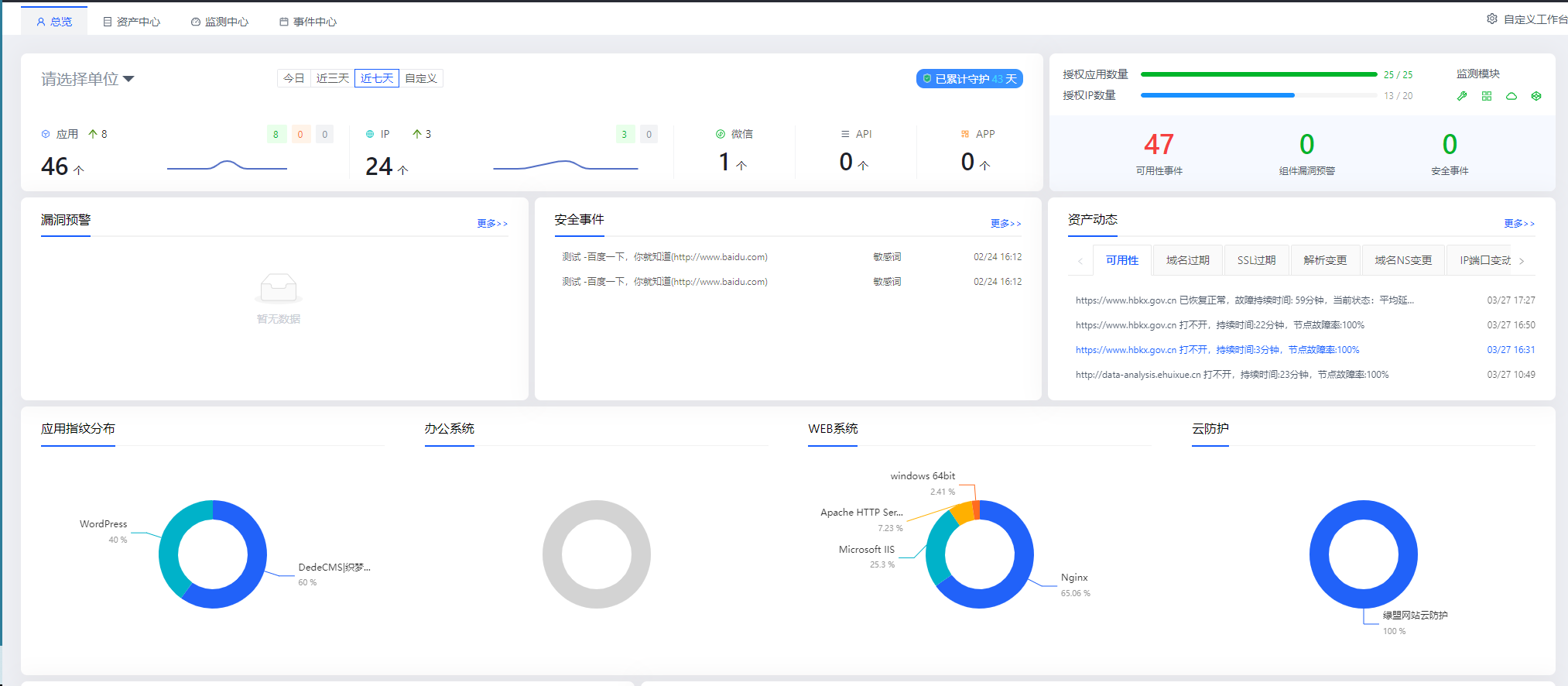Screen dimensions: 1568x686
Task: Select the 近三天 time range
Action: (333, 78)
